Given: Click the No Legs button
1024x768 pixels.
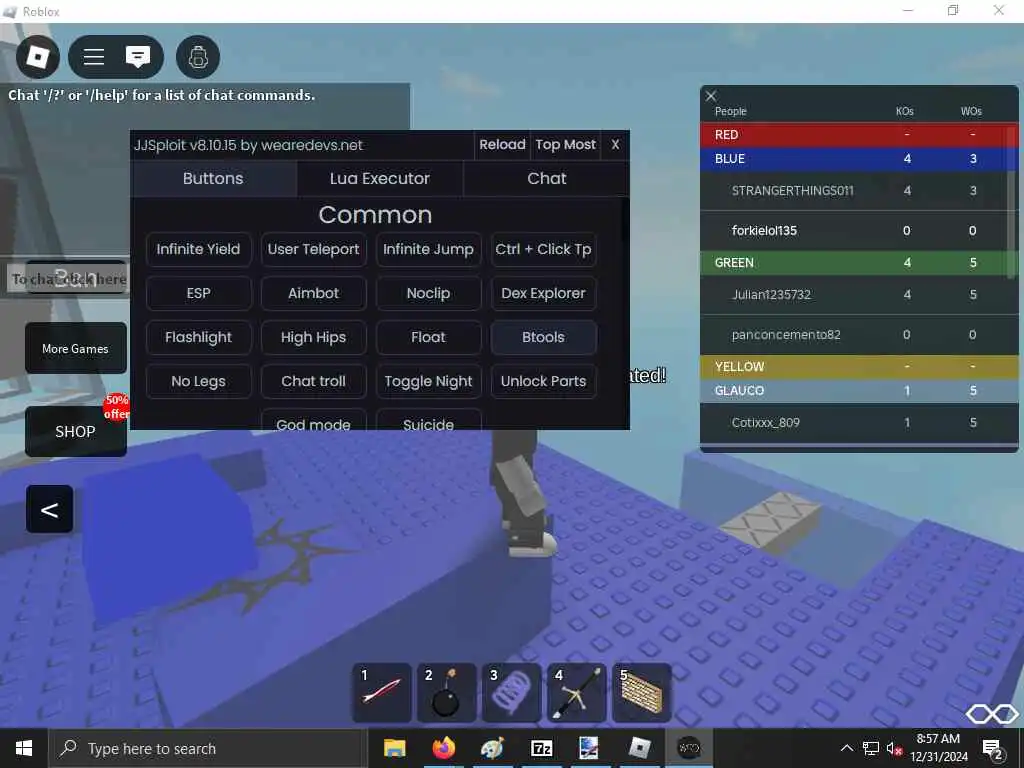Looking at the screenshot, I should click(199, 381).
